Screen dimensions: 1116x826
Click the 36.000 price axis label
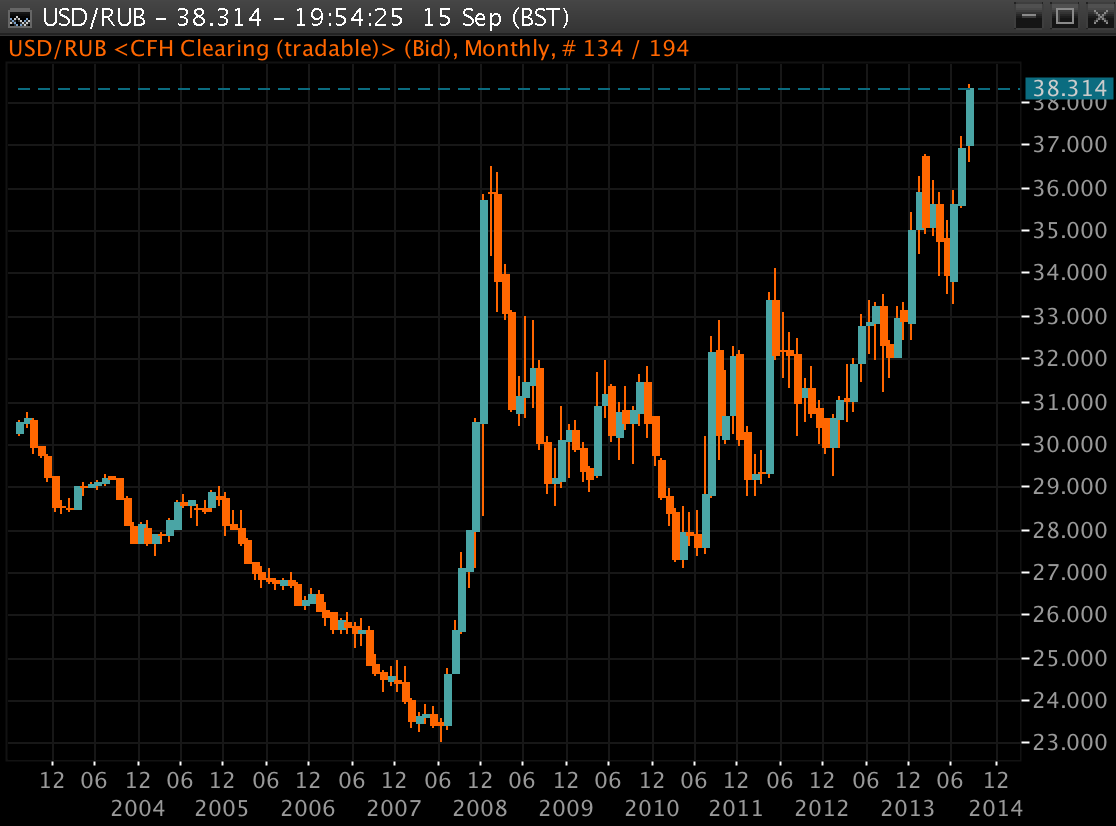pos(1069,188)
